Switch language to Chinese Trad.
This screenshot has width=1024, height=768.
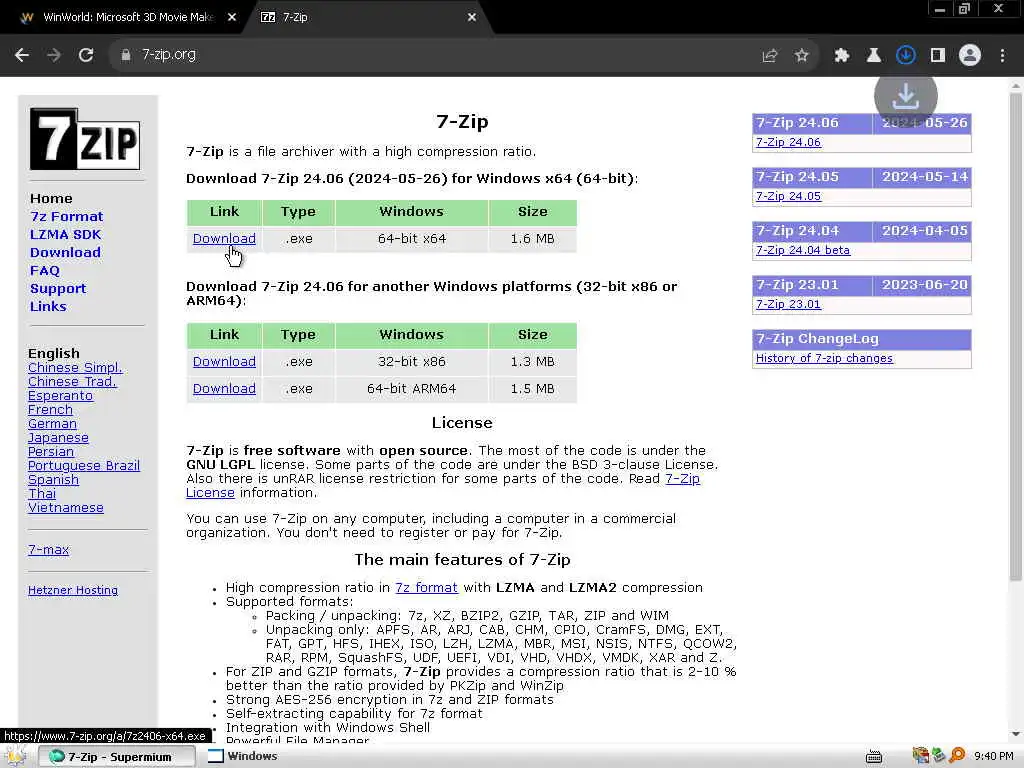click(x=72, y=381)
